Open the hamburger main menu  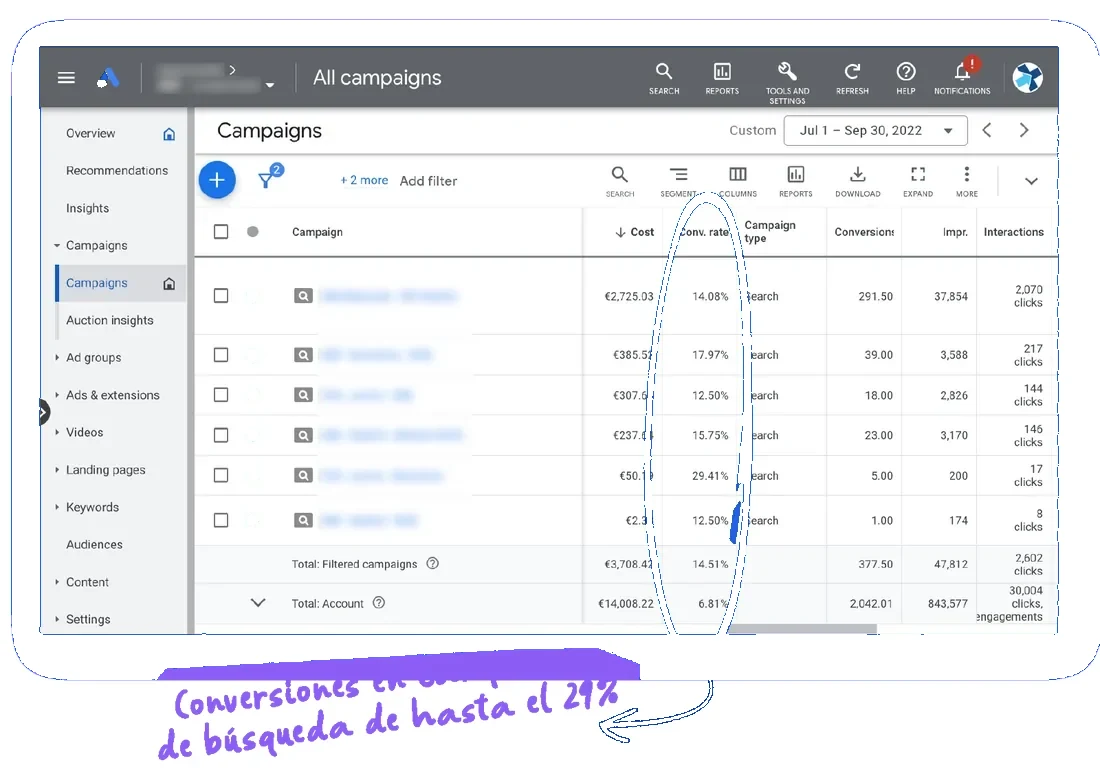66,77
